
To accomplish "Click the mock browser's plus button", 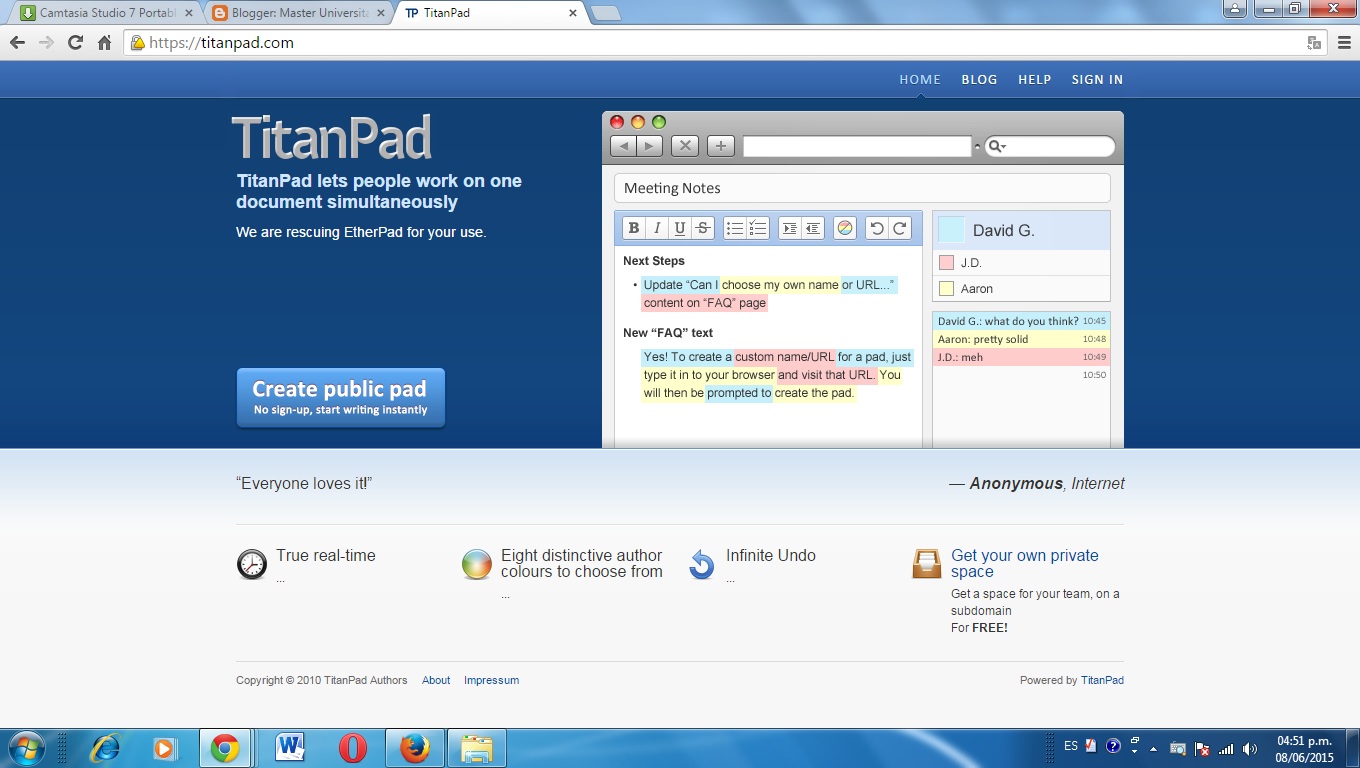I will (x=721, y=146).
